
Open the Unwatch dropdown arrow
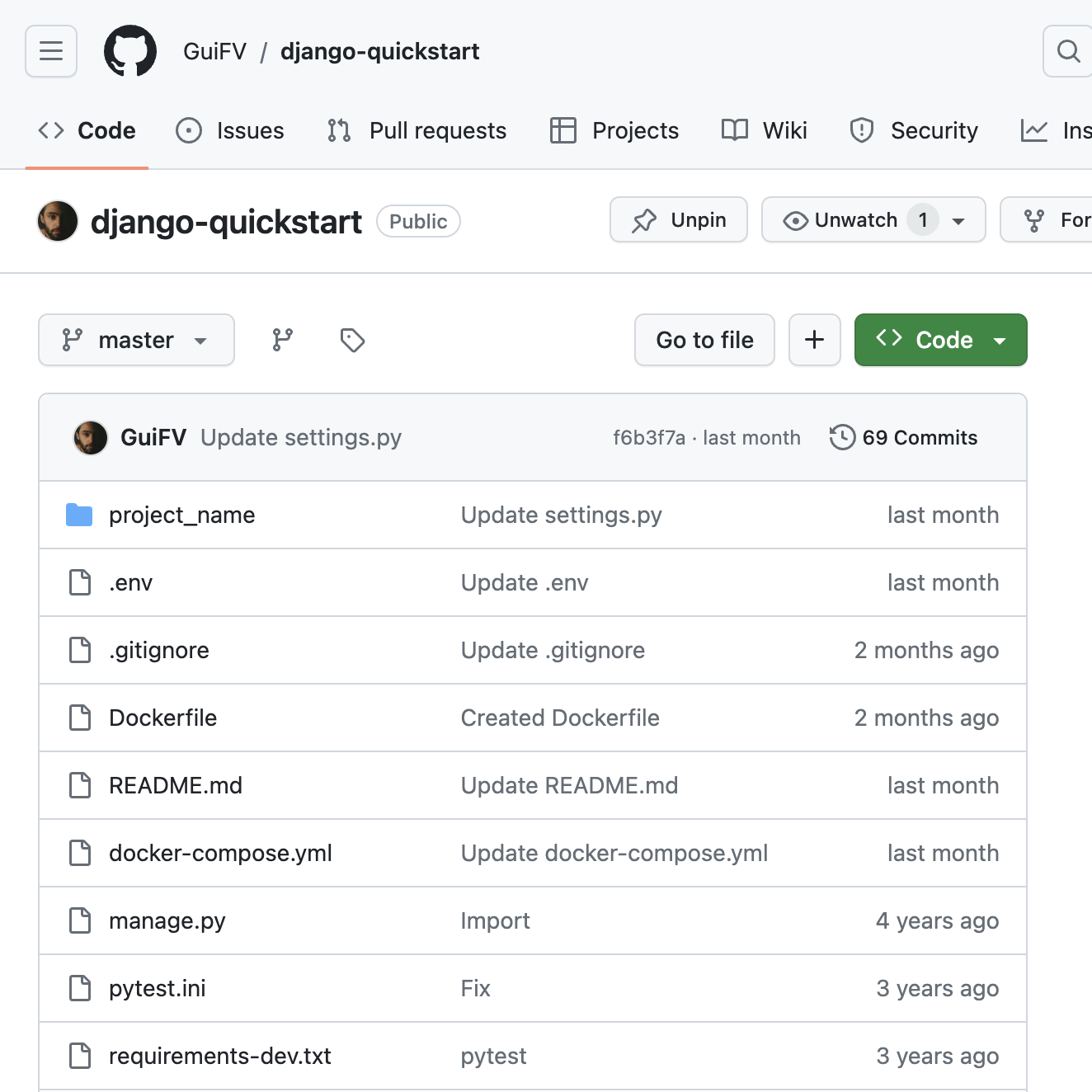958,221
